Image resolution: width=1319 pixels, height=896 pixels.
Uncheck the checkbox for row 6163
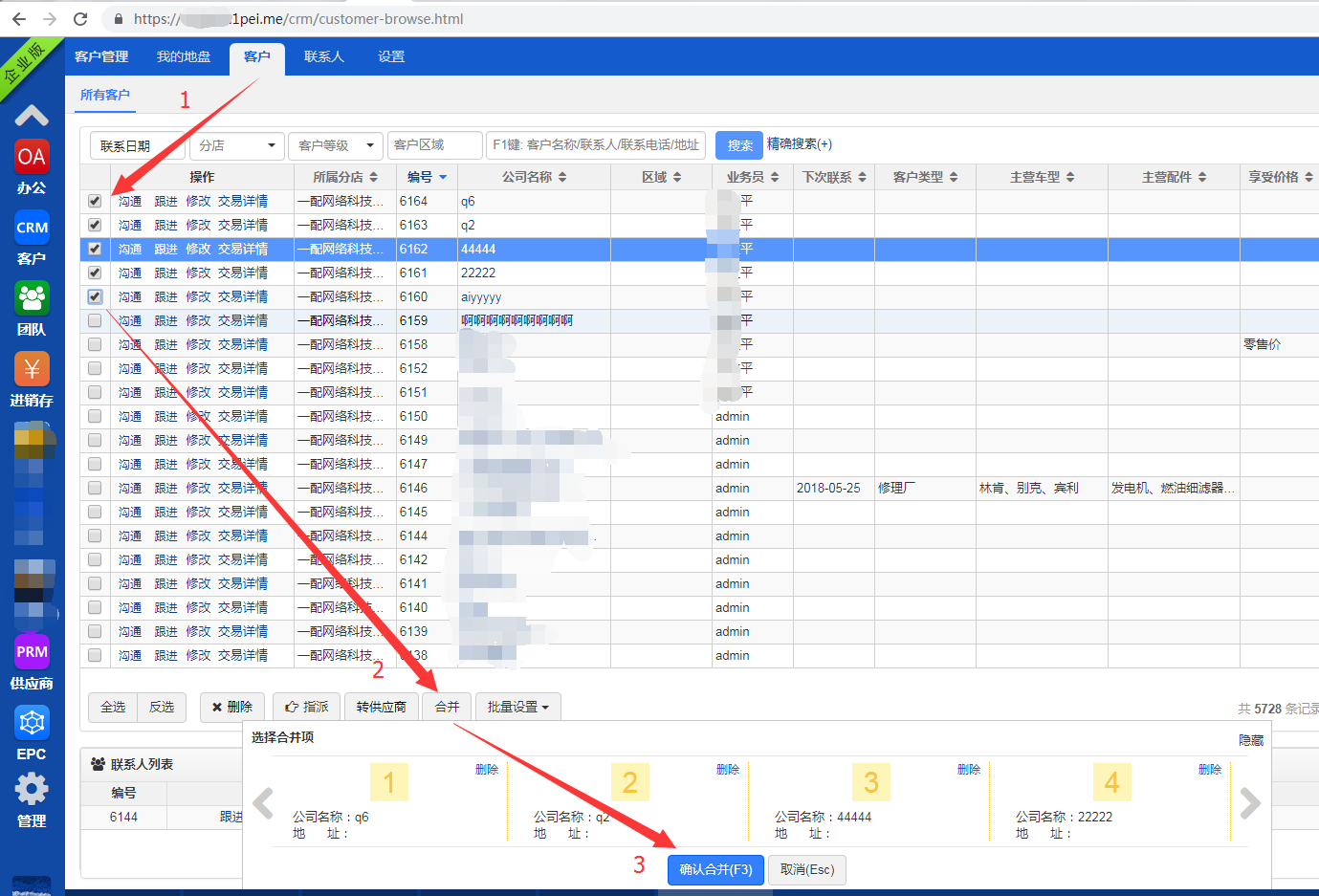(95, 225)
